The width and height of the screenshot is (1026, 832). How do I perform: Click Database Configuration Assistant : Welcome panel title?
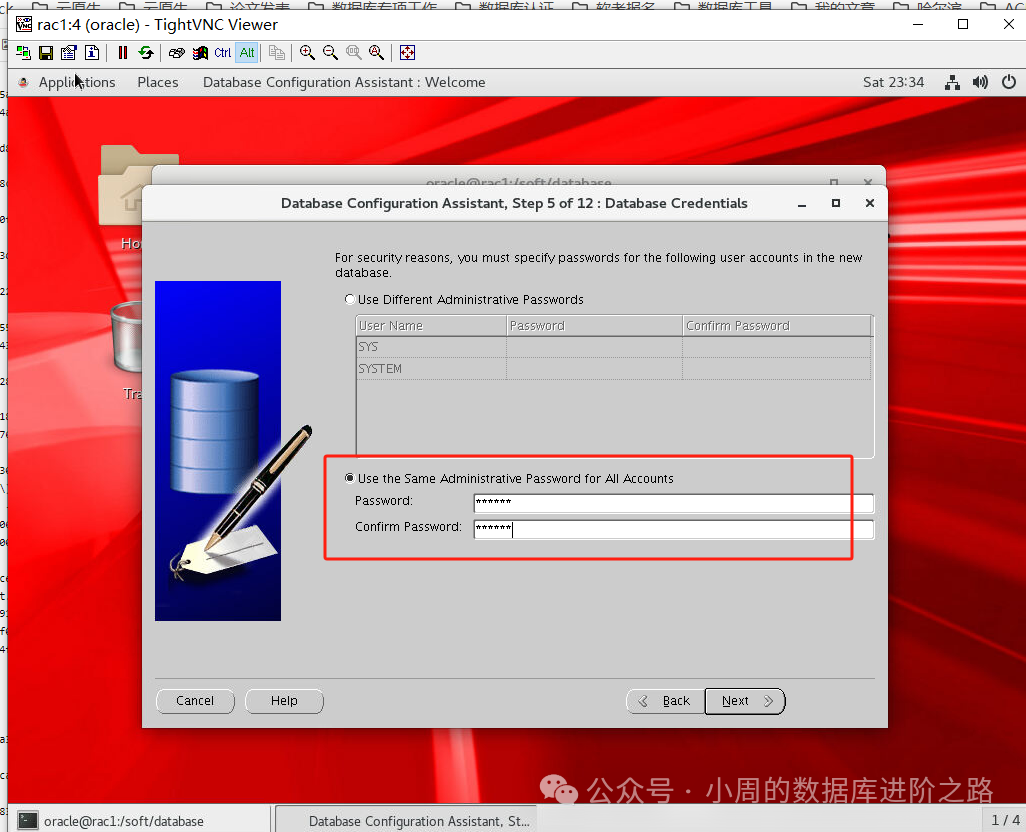coord(344,82)
